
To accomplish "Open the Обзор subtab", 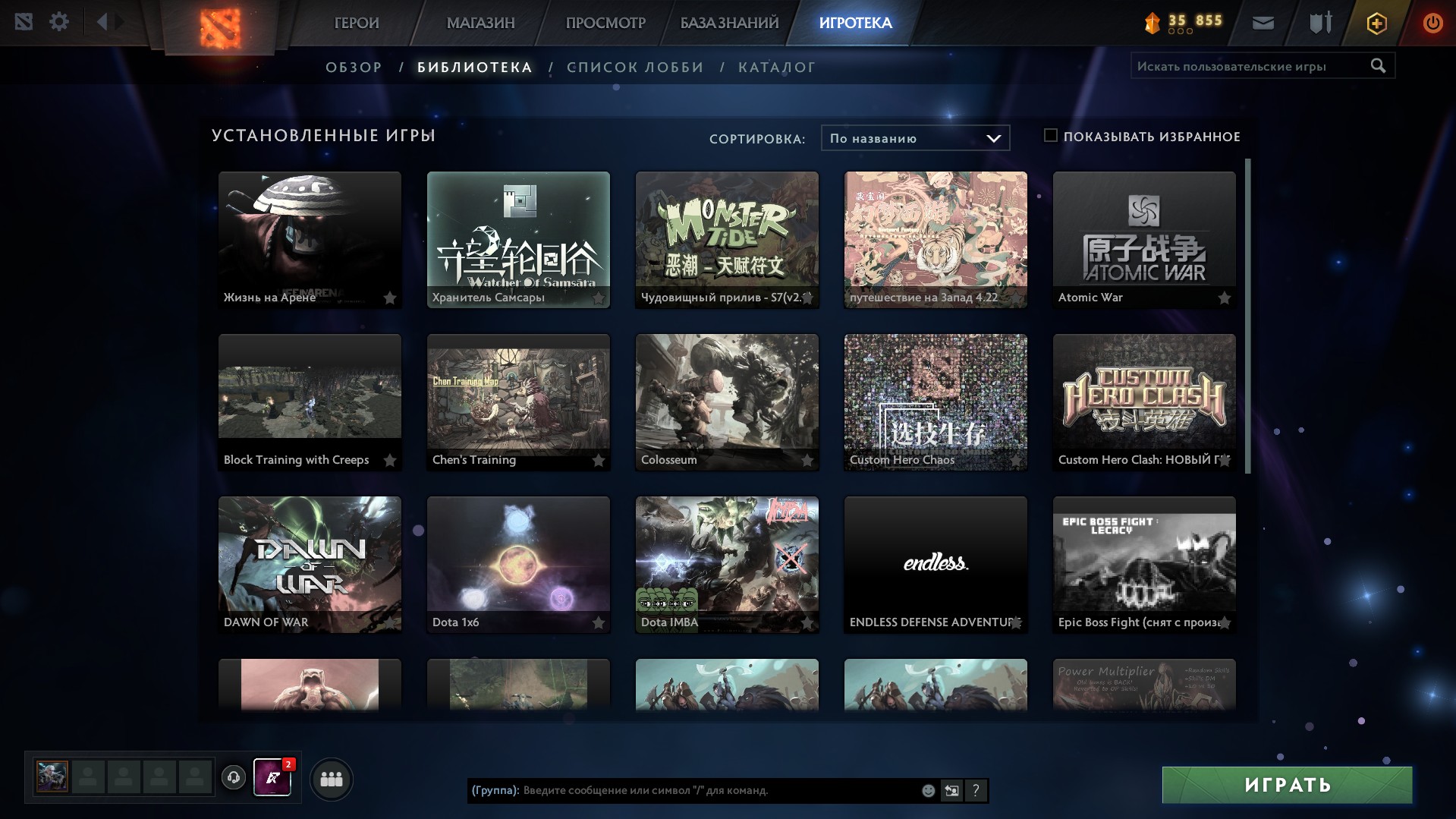I will (354, 68).
